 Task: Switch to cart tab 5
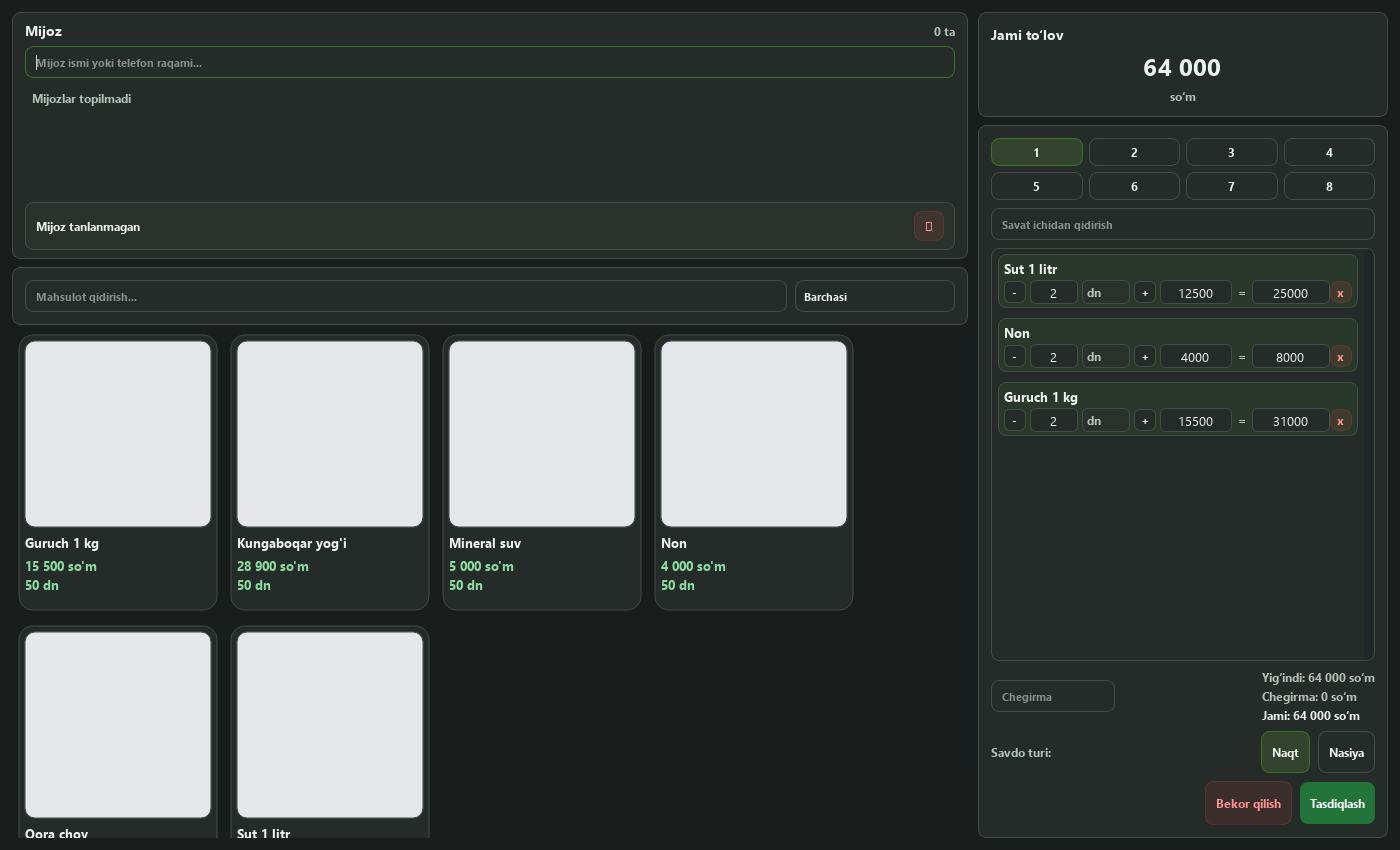pos(1037,186)
